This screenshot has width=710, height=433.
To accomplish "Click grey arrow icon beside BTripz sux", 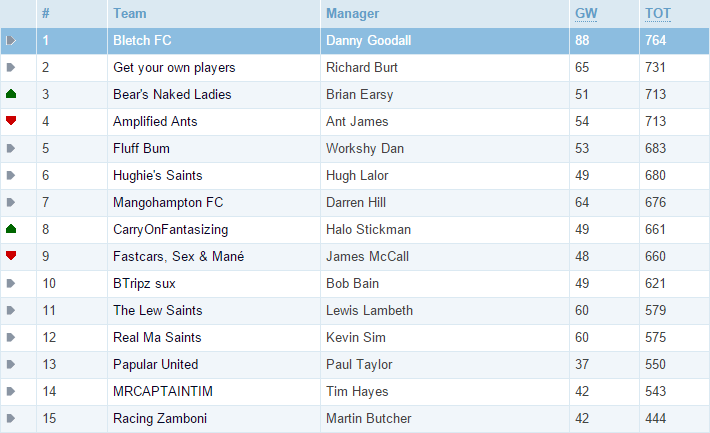I will 11,283.
